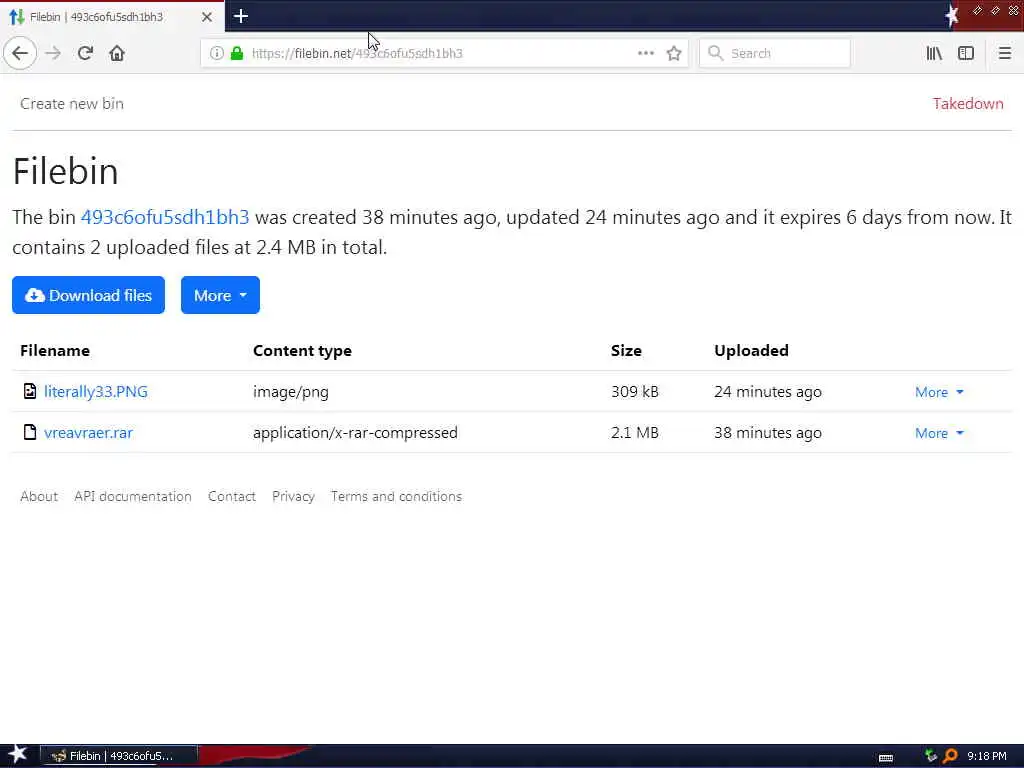Open the Contact footer link
The height and width of the screenshot is (768, 1024).
pyautogui.click(x=232, y=496)
